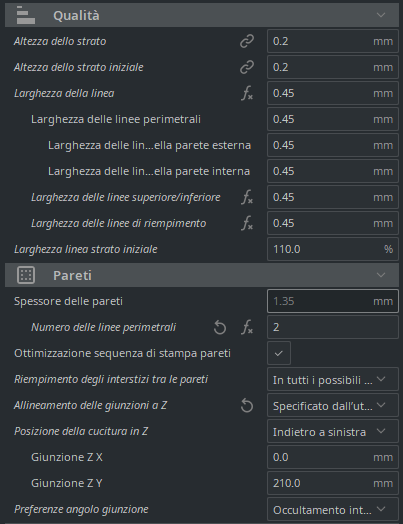Click the Pareti section wall icon
Viewport: 403px width, 524px height.
(26, 275)
